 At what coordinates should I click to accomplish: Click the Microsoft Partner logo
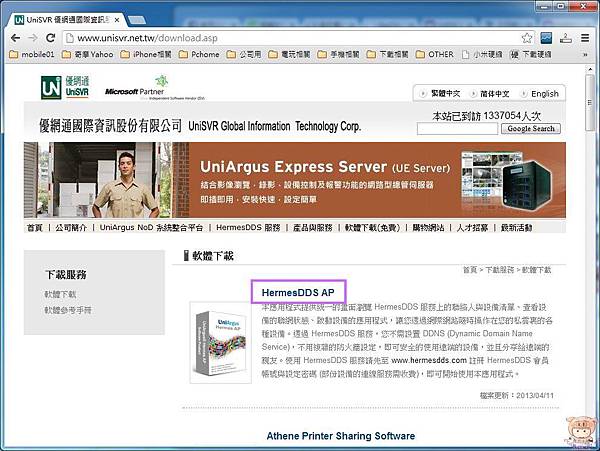tap(155, 88)
